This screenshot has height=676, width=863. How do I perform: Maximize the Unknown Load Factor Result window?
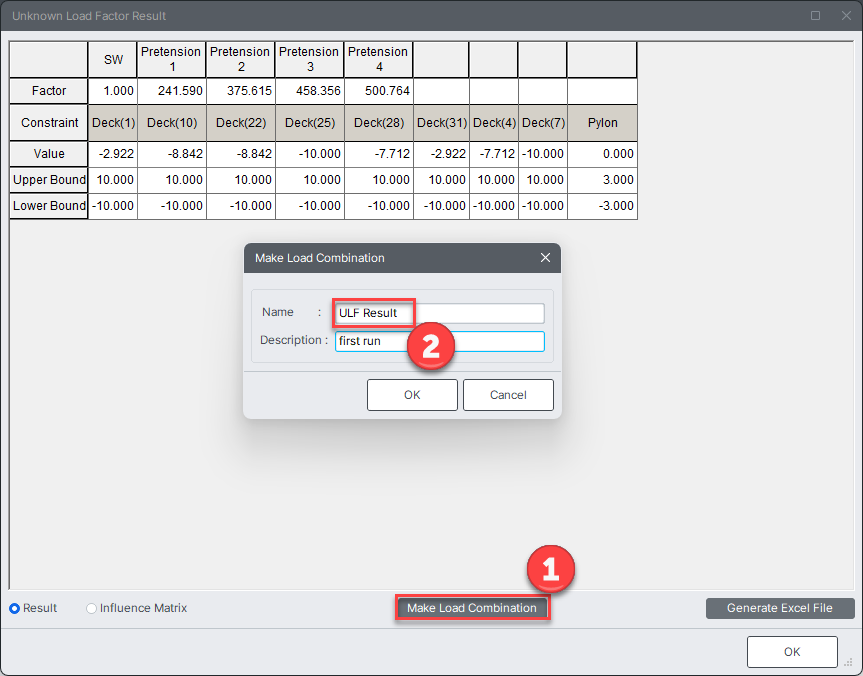pyautogui.click(x=816, y=15)
